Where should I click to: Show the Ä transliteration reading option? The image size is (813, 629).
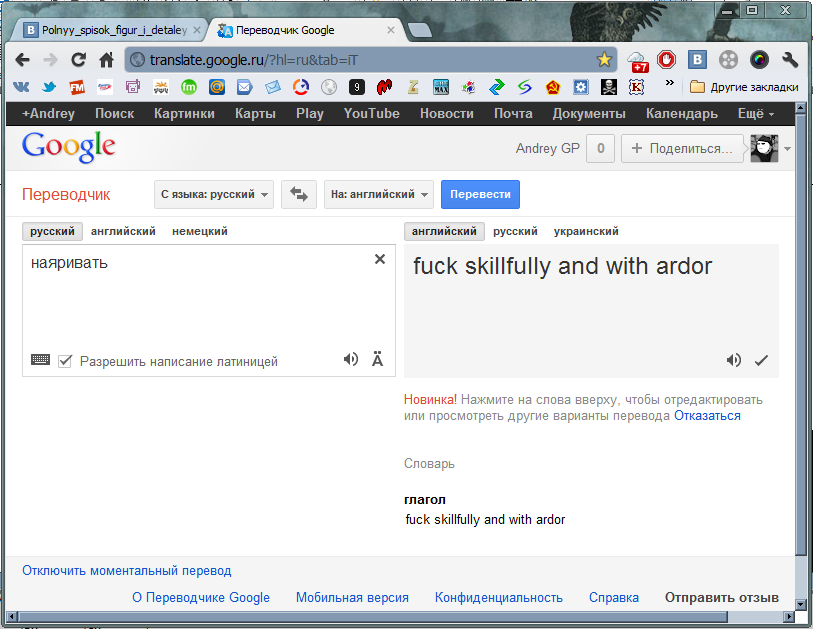click(x=377, y=359)
